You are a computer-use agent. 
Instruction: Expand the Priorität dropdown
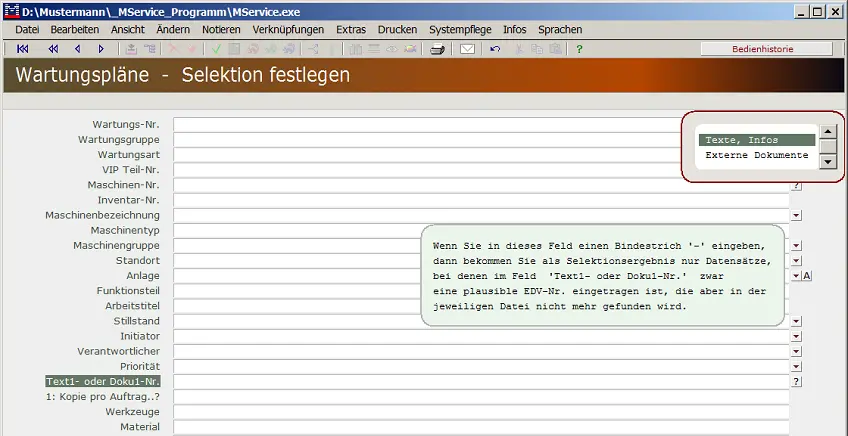796,366
